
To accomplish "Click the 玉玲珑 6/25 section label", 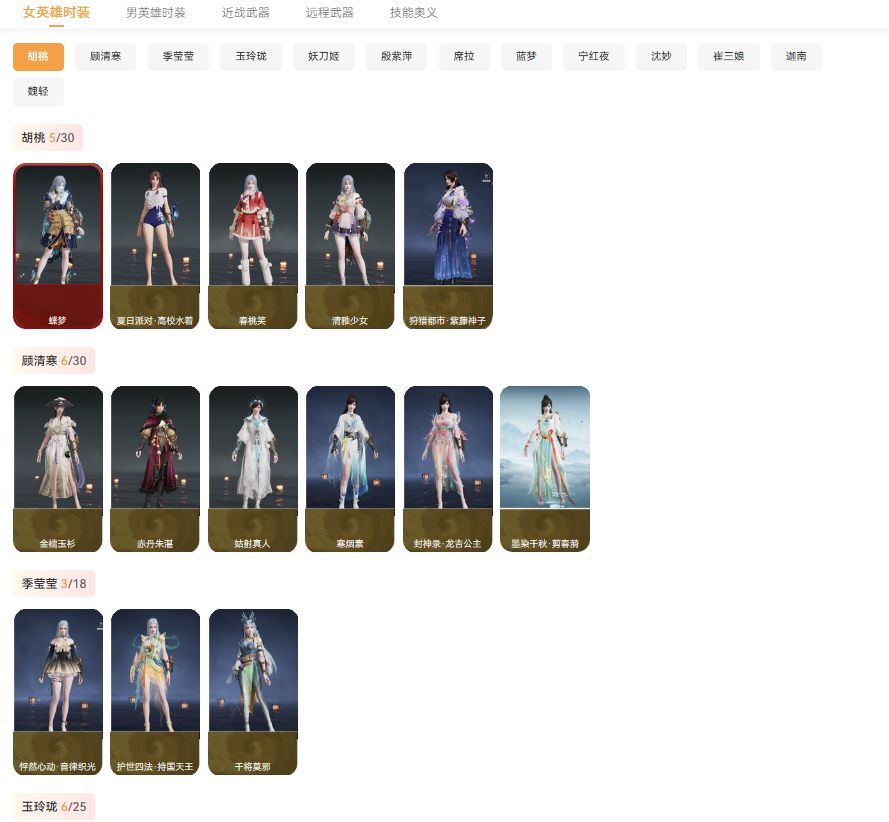I will tap(54, 806).
